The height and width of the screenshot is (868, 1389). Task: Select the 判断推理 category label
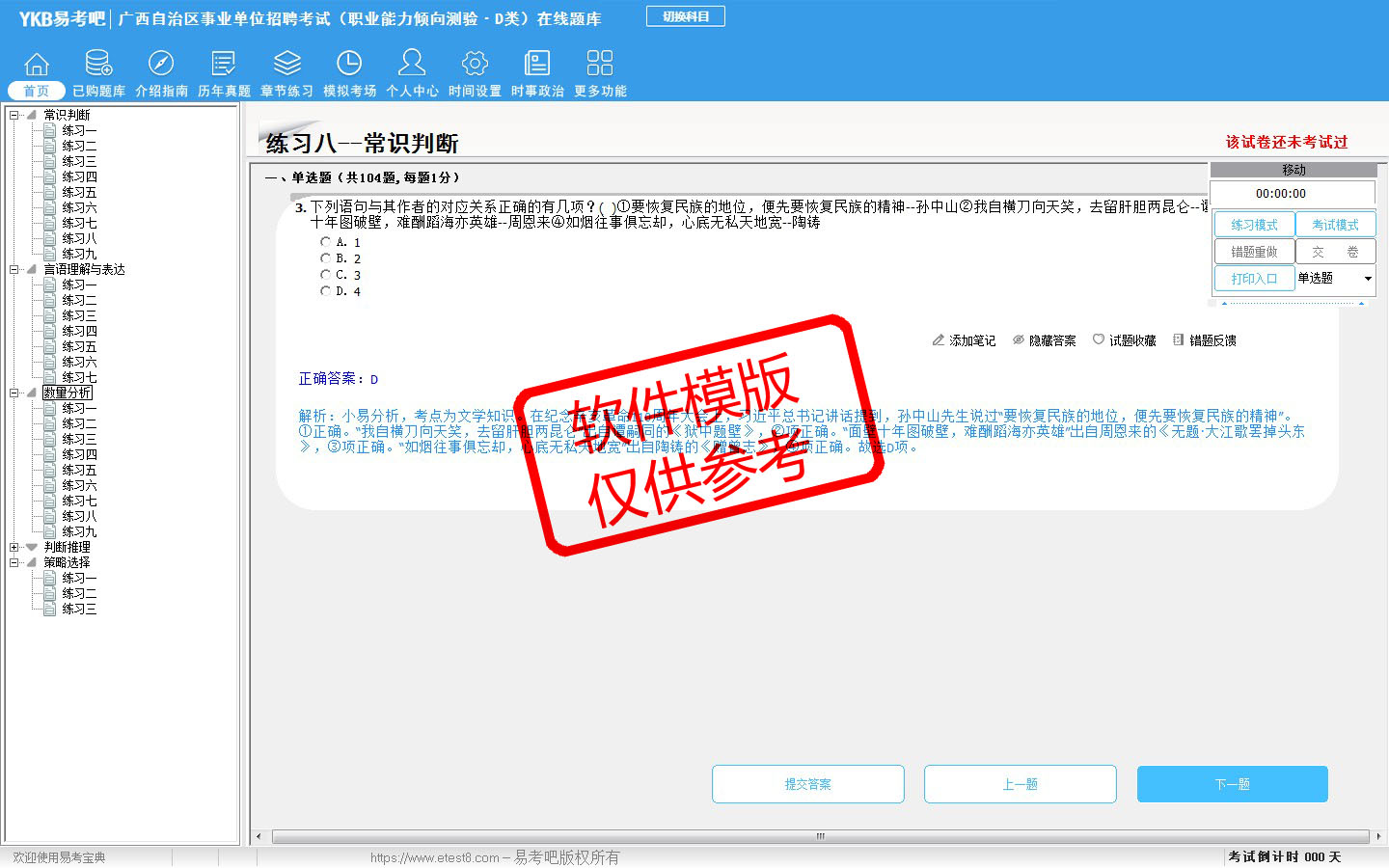(x=67, y=547)
